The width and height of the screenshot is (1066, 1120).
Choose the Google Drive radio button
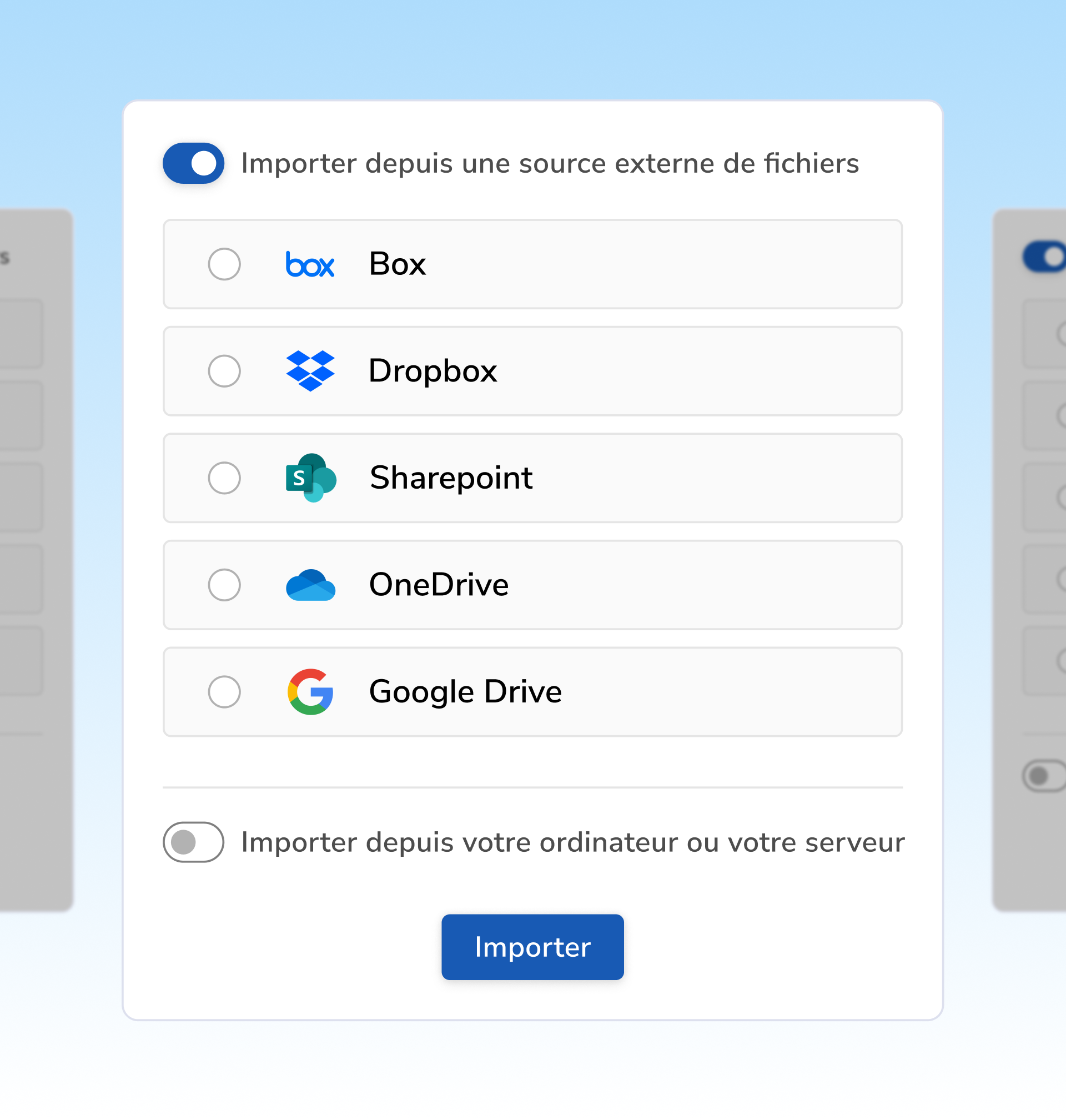coord(224,691)
